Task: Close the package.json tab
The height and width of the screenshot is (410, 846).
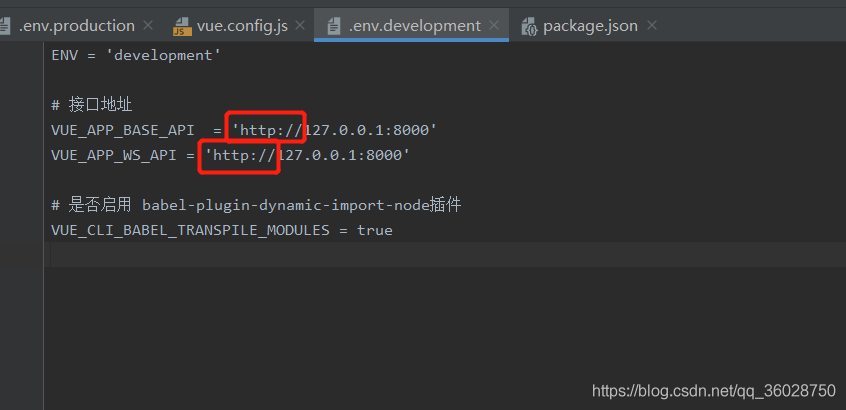Action: tap(652, 25)
